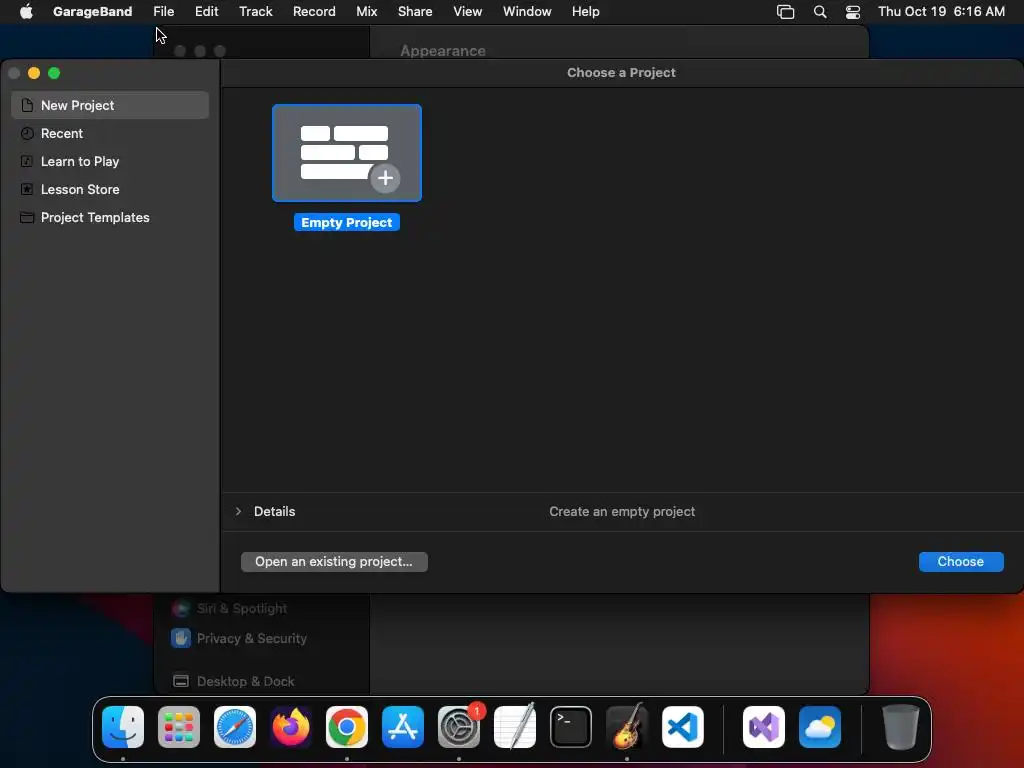The height and width of the screenshot is (768, 1024).
Task: Open the Help menu
Action: tap(585, 12)
